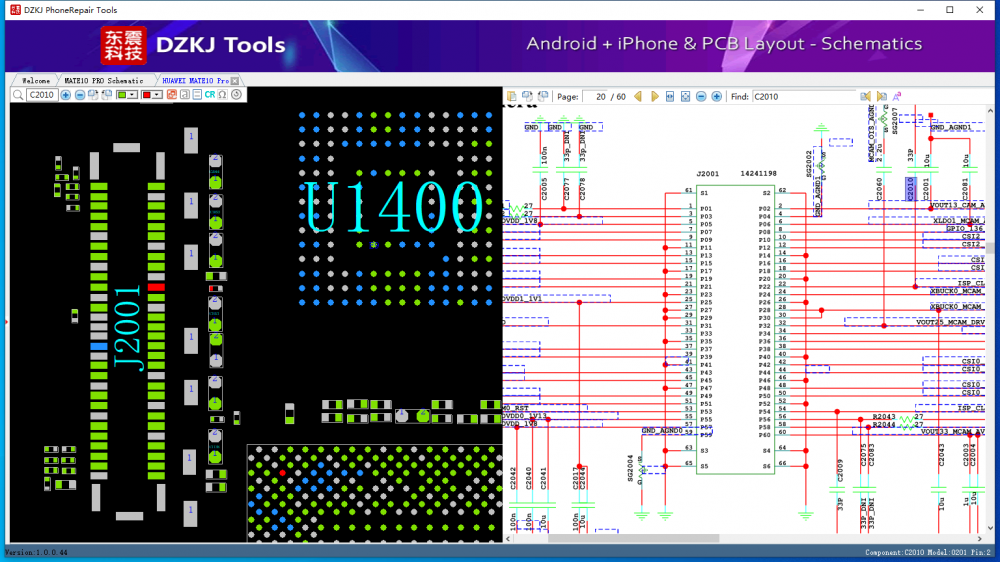The height and width of the screenshot is (562, 1000).
Task: Open the MATE10 PRO Schematic tab
Action: [103, 80]
